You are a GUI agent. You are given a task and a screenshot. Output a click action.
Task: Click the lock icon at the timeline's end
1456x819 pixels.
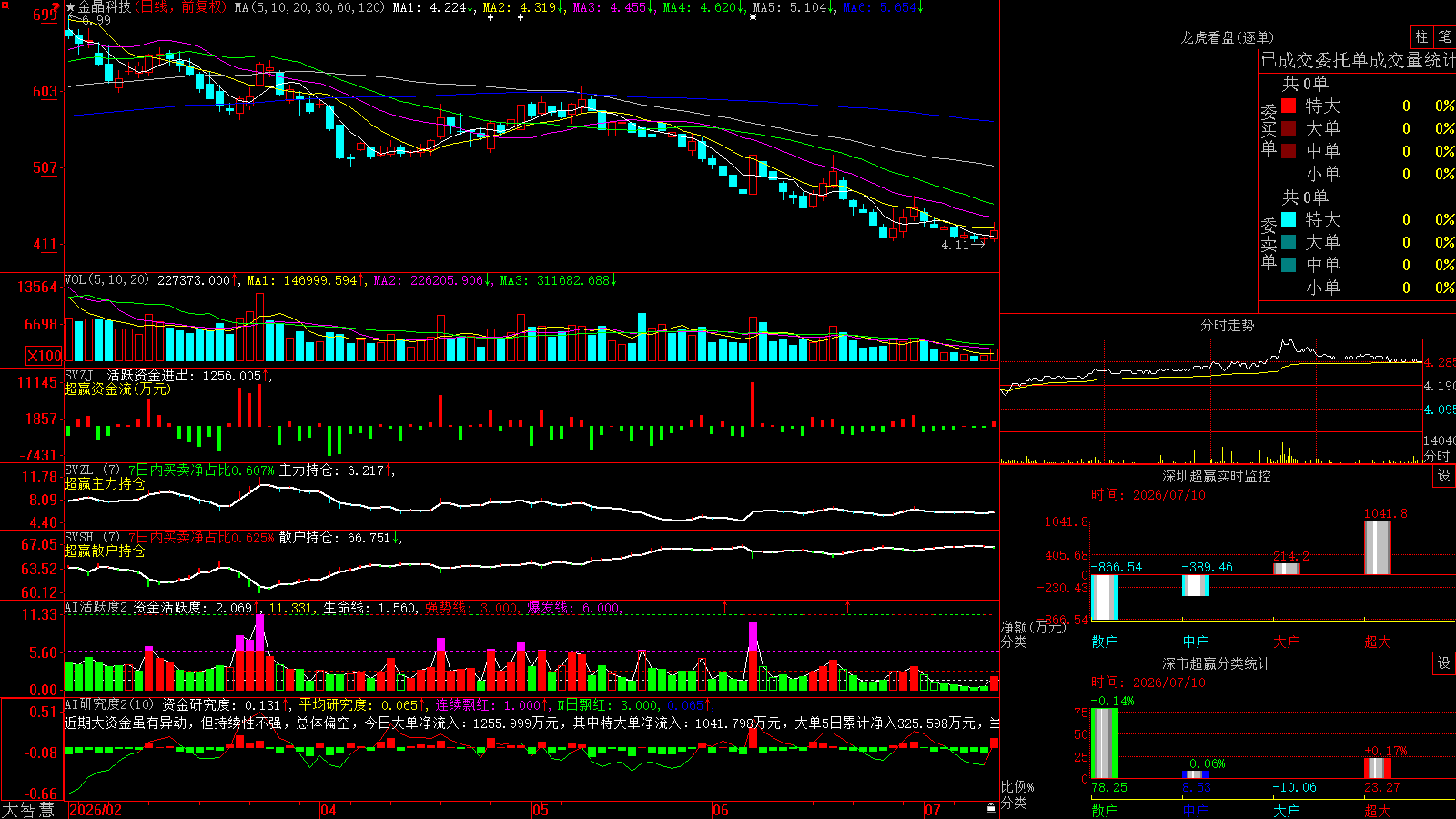(x=991, y=808)
